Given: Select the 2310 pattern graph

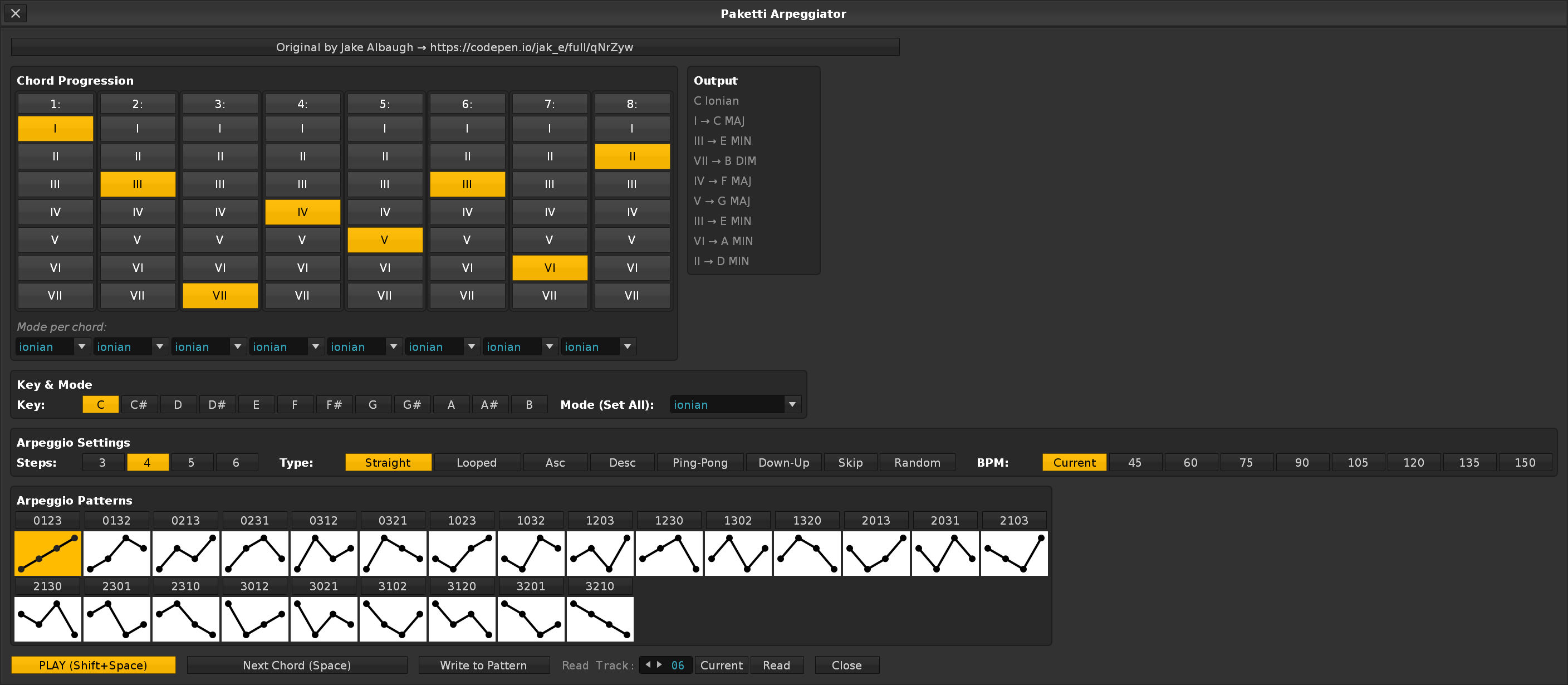Looking at the screenshot, I should pyautogui.click(x=185, y=619).
